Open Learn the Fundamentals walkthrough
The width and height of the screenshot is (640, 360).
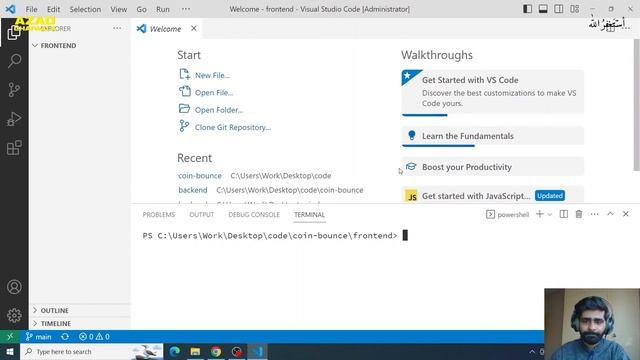coord(493,136)
